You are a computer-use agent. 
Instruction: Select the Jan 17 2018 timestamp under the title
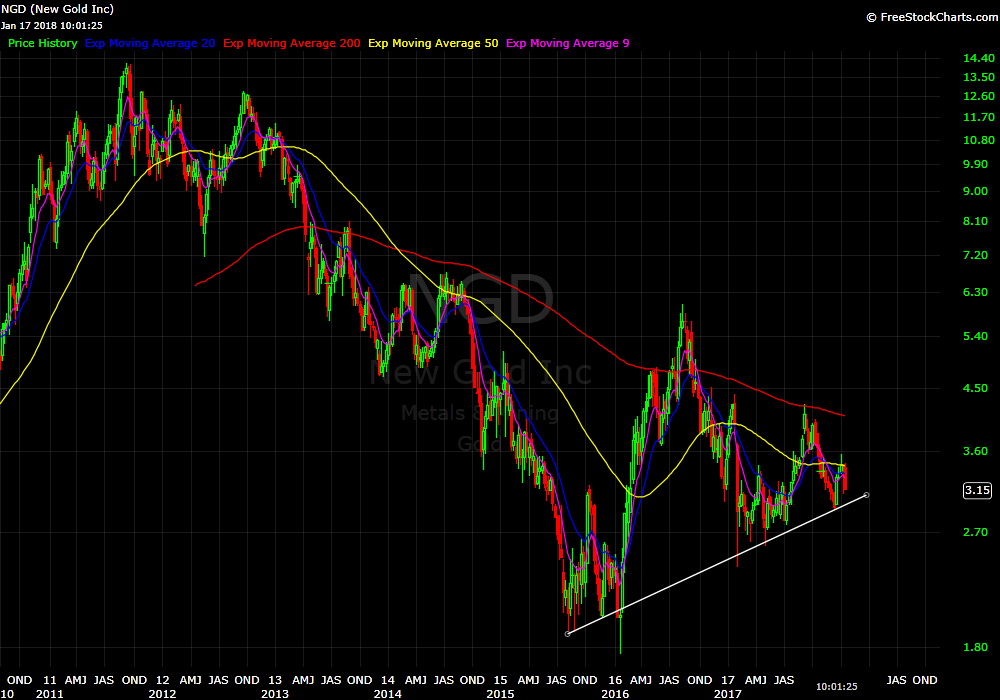click(x=52, y=26)
